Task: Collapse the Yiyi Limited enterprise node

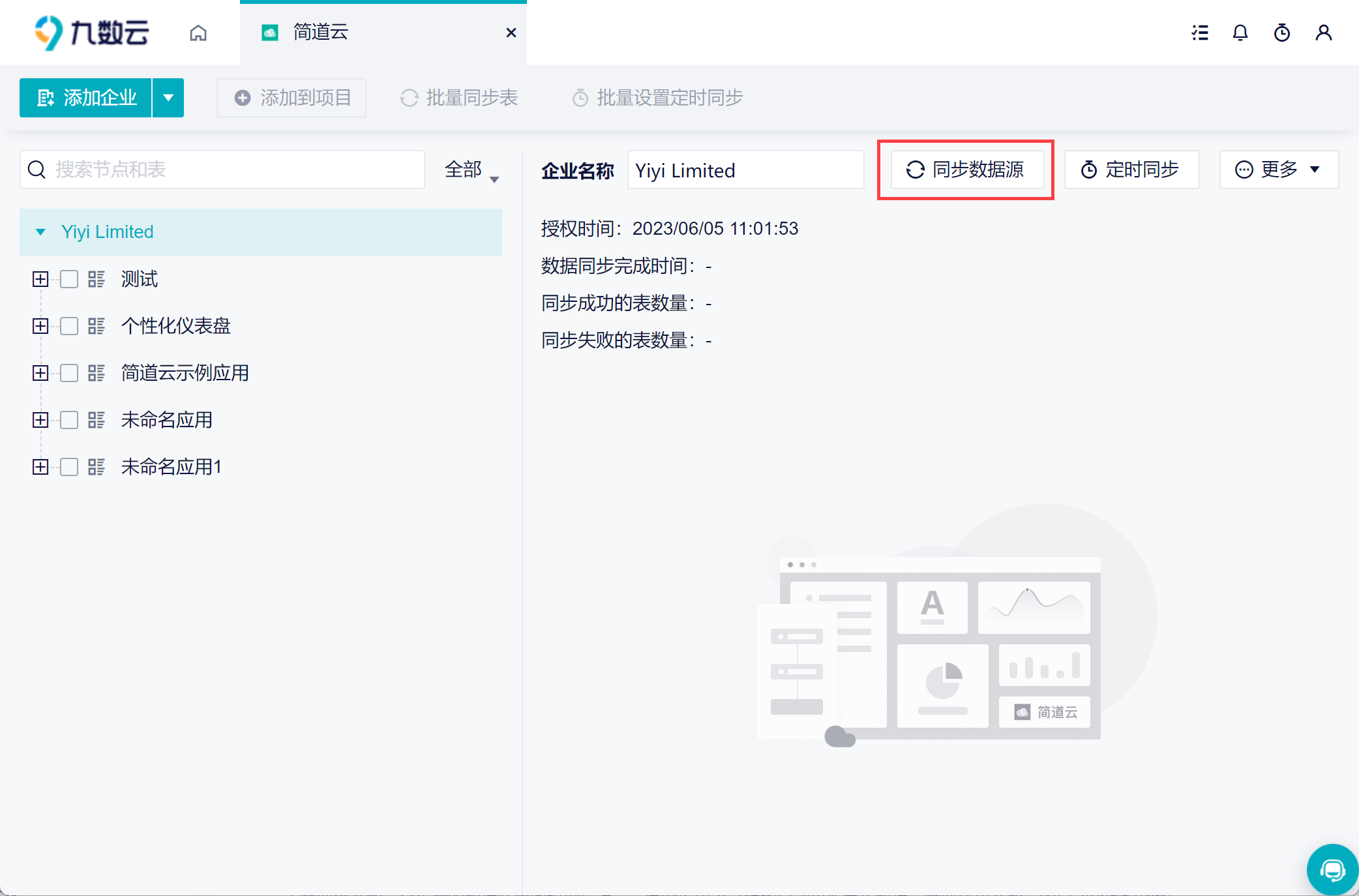Action: [x=40, y=232]
